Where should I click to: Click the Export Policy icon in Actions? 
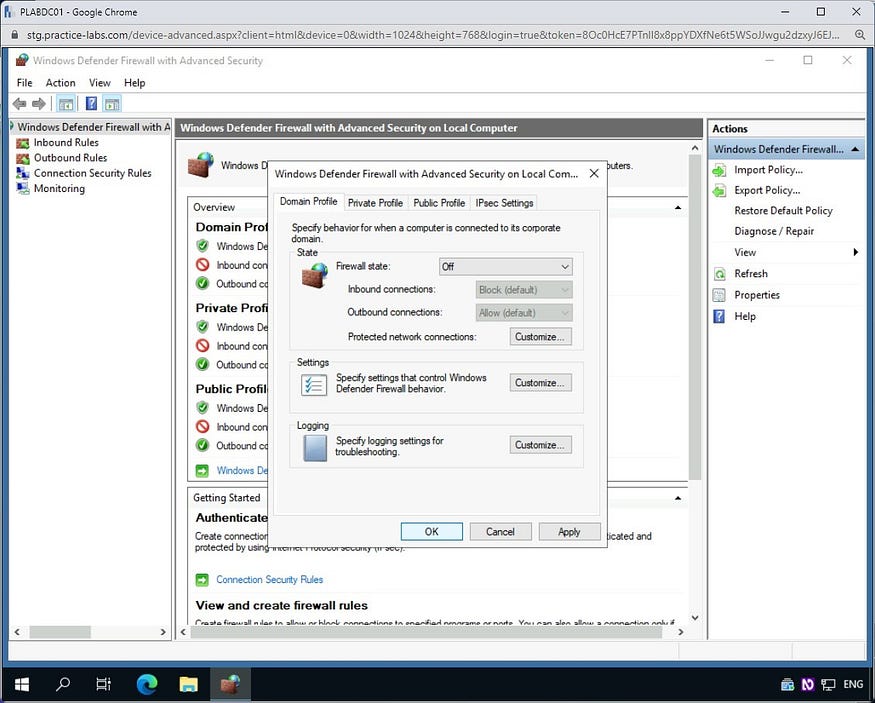click(719, 191)
